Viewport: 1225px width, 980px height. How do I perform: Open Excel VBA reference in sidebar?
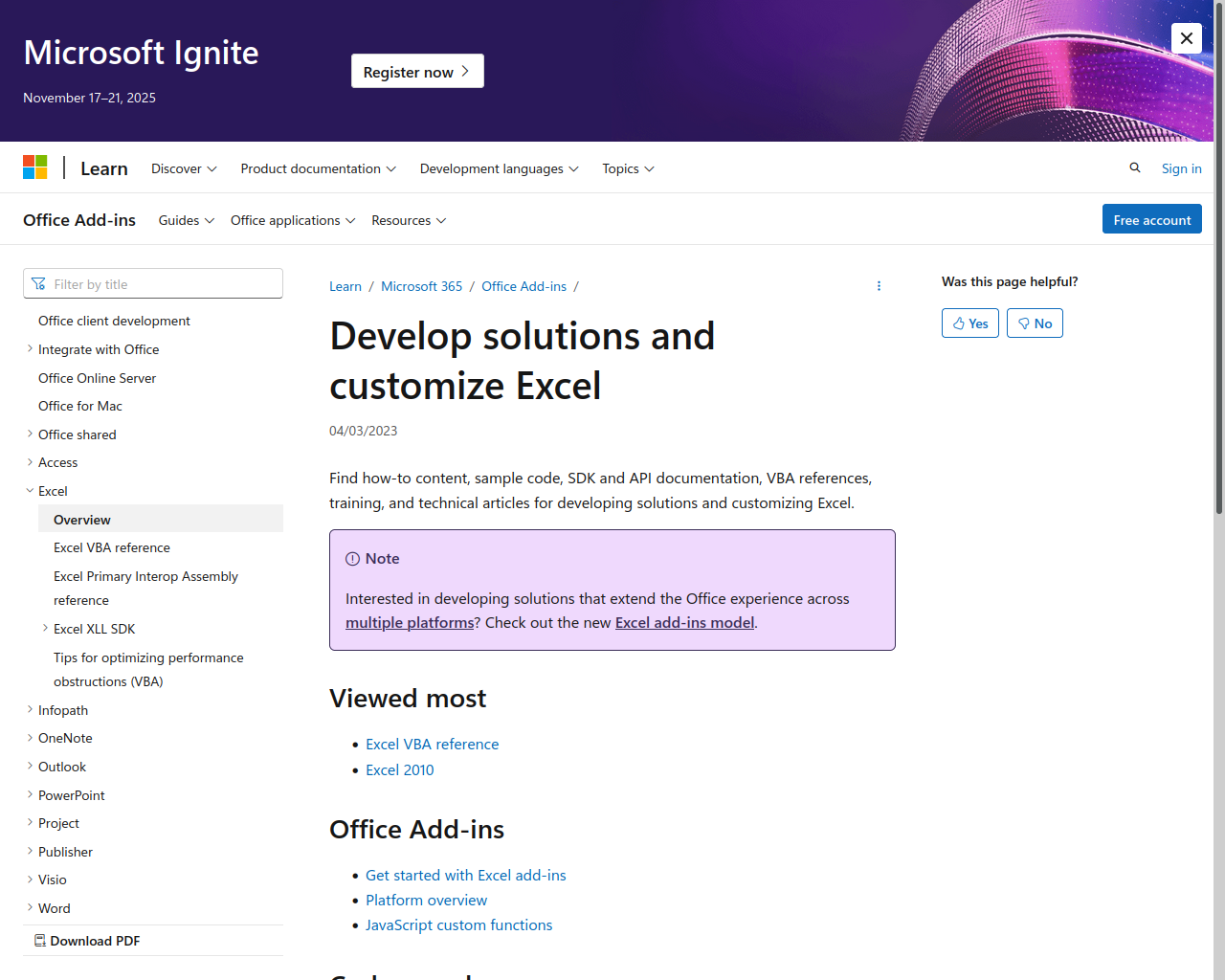[112, 547]
